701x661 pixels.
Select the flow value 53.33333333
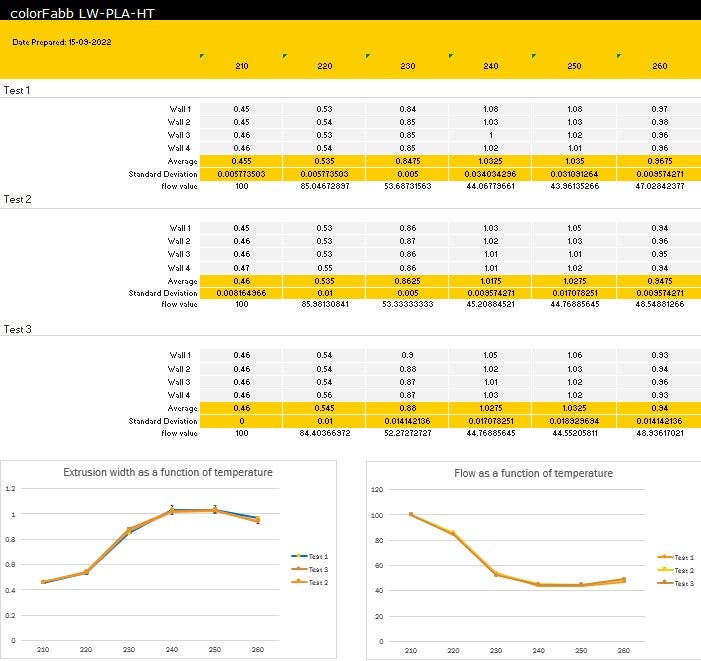(407, 304)
